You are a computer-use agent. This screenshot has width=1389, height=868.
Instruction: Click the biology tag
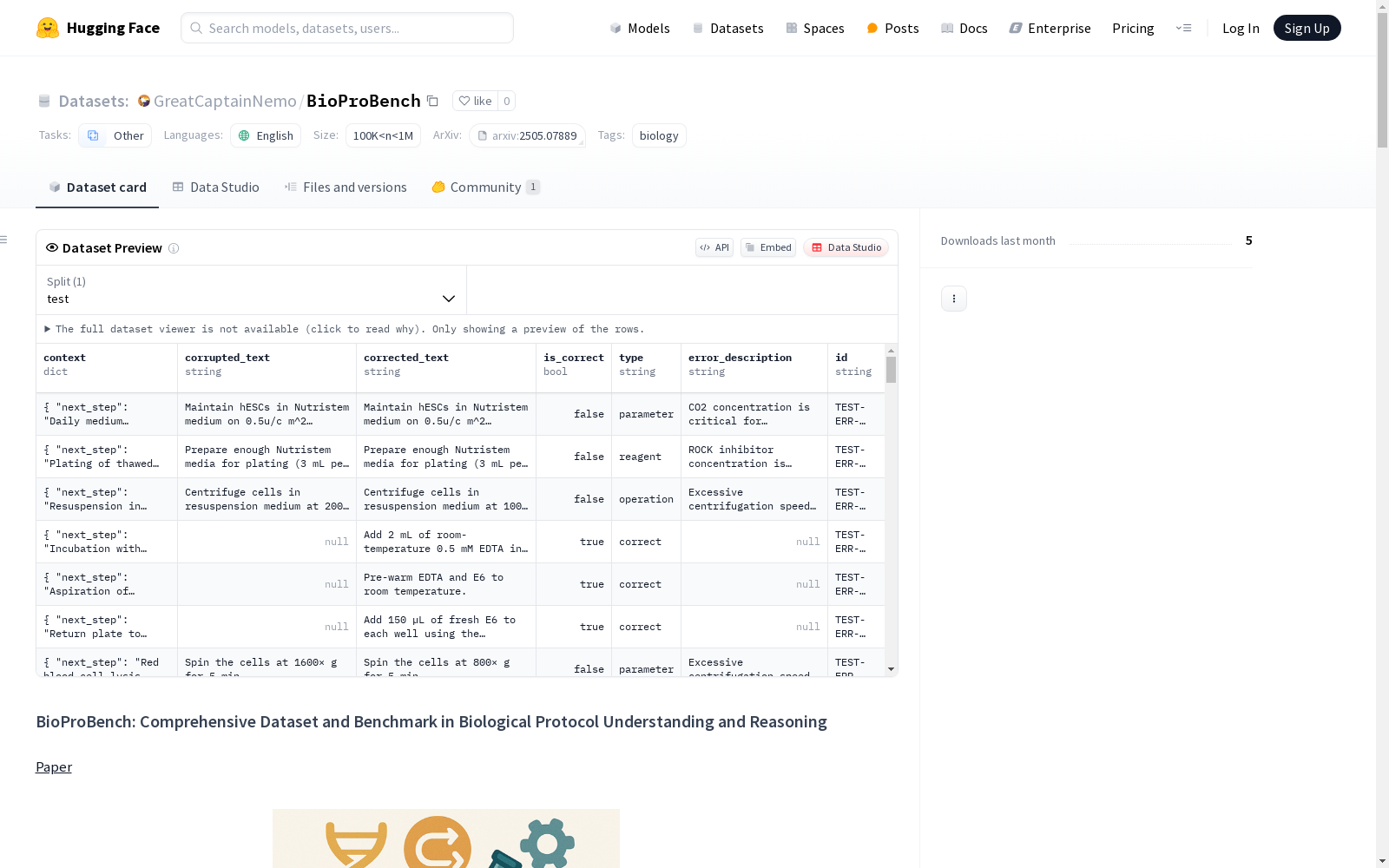pos(659,135)
